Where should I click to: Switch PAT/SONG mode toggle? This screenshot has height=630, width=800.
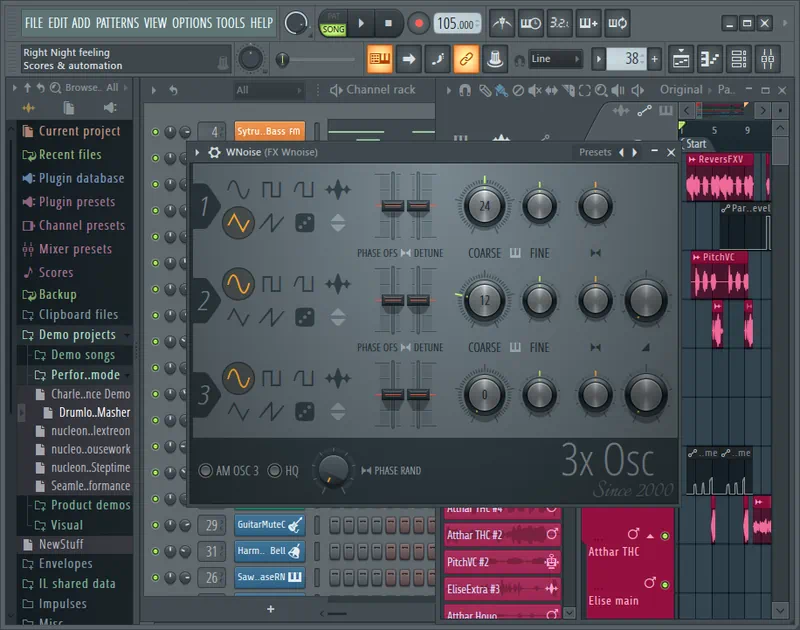pos(333,23)
